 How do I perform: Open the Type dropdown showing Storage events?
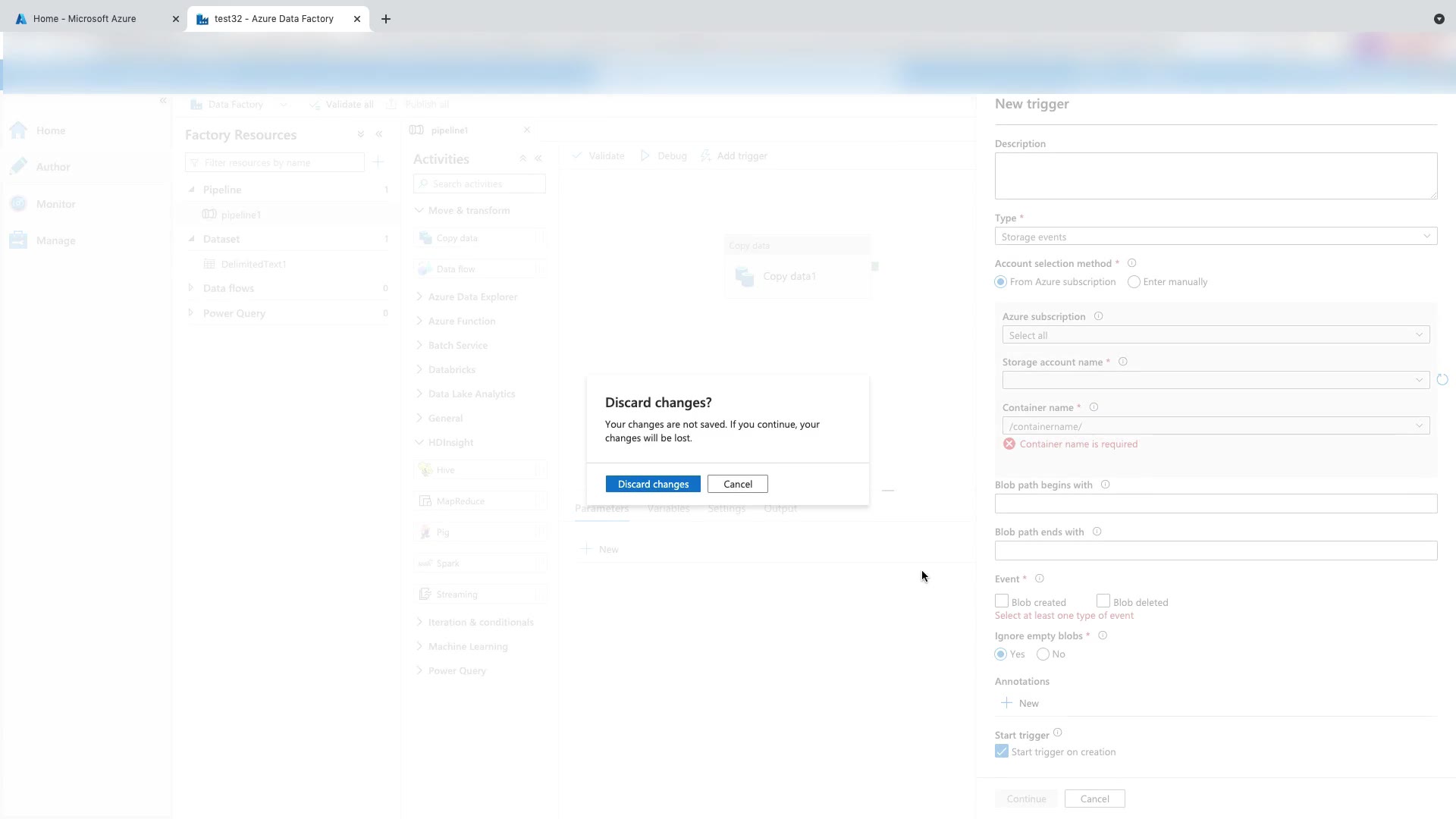click(x=1215, y=237)
